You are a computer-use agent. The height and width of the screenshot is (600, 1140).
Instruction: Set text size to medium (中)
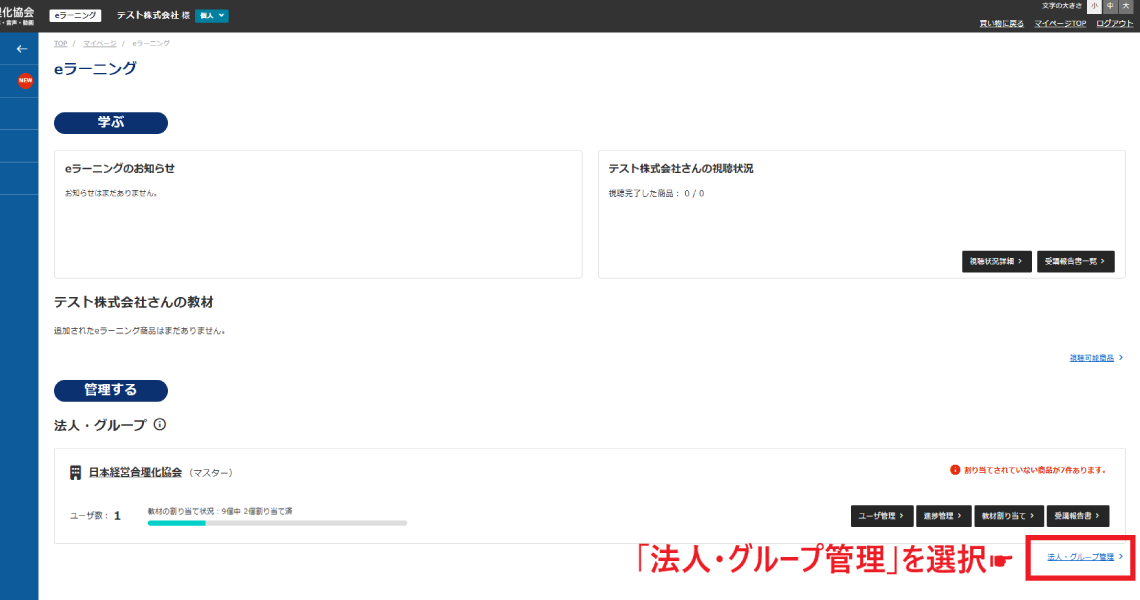click(1110, 6)
